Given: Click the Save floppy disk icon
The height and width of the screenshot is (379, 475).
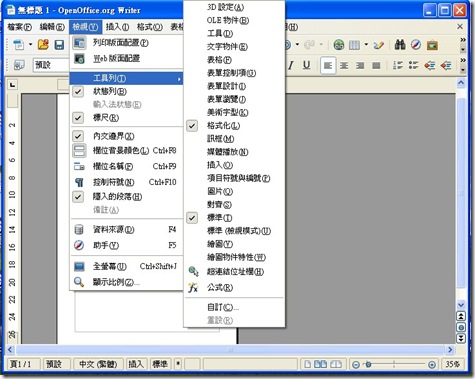Looking at the screenshot, I should pos(59,45).
